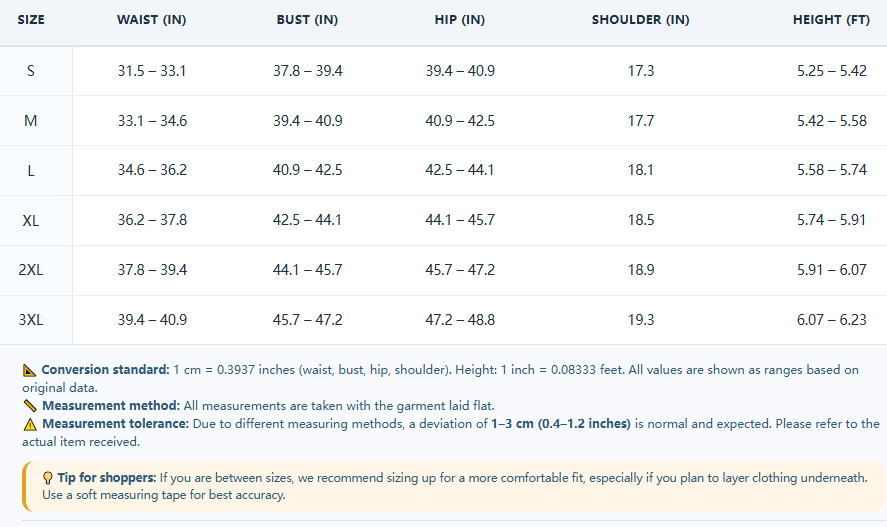887x527 pixels.
Task: Click the HEIGHT (FT) column header
Action: click(831, 20)
